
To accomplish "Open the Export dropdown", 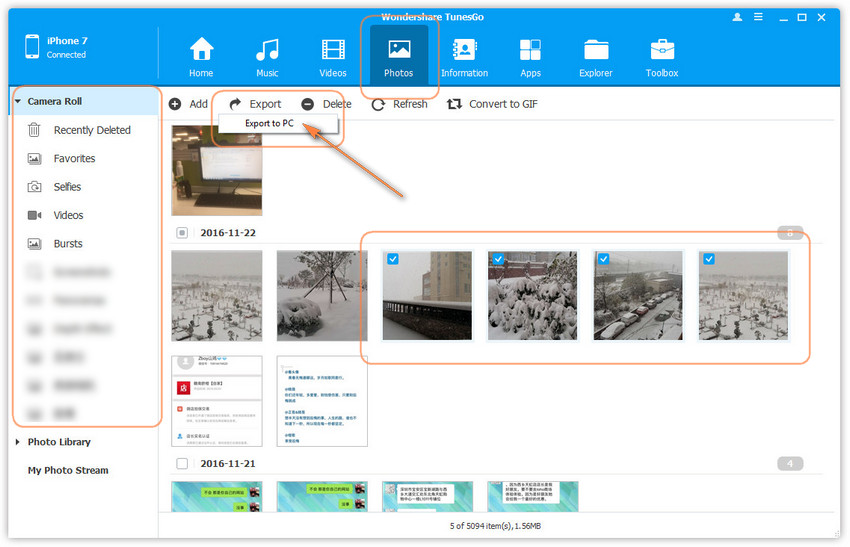I will (254, 104).
